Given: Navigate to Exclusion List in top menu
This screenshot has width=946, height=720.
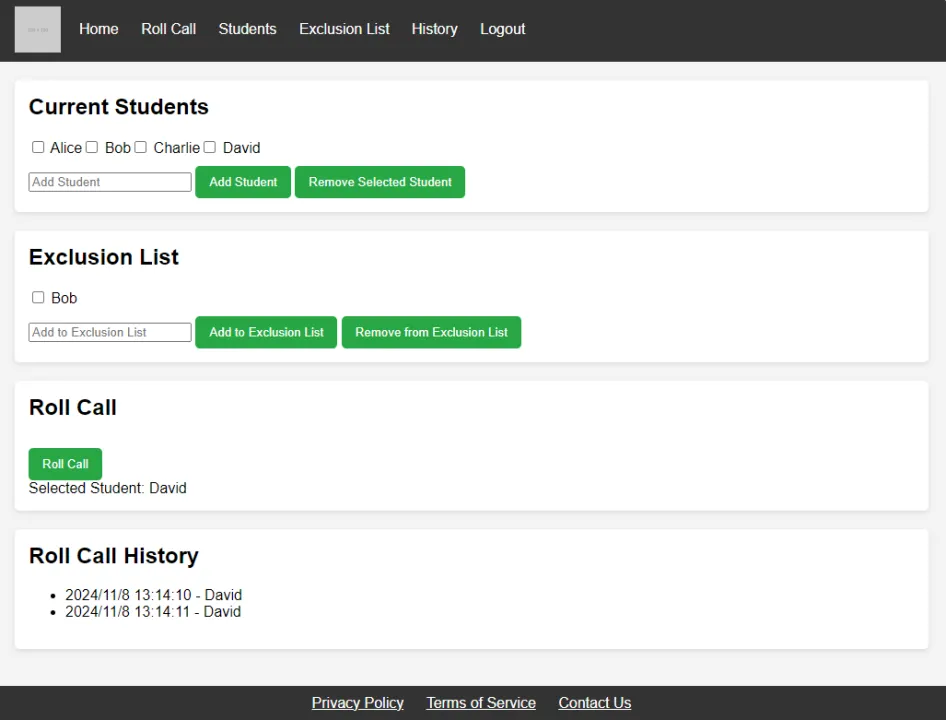Looking at the screenshot, I should (x=344, y=29).
